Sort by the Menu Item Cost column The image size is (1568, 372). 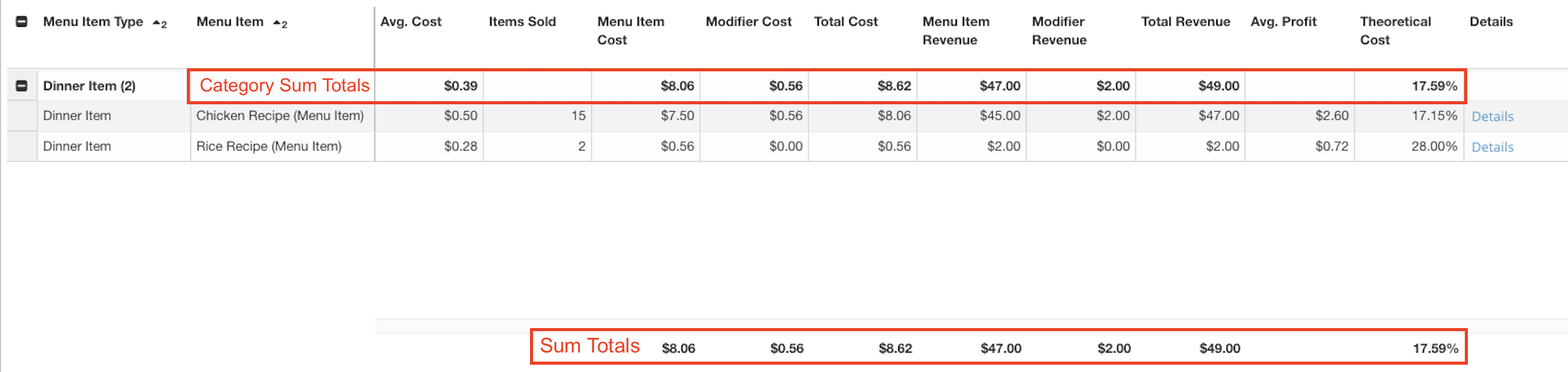point(630,30)
